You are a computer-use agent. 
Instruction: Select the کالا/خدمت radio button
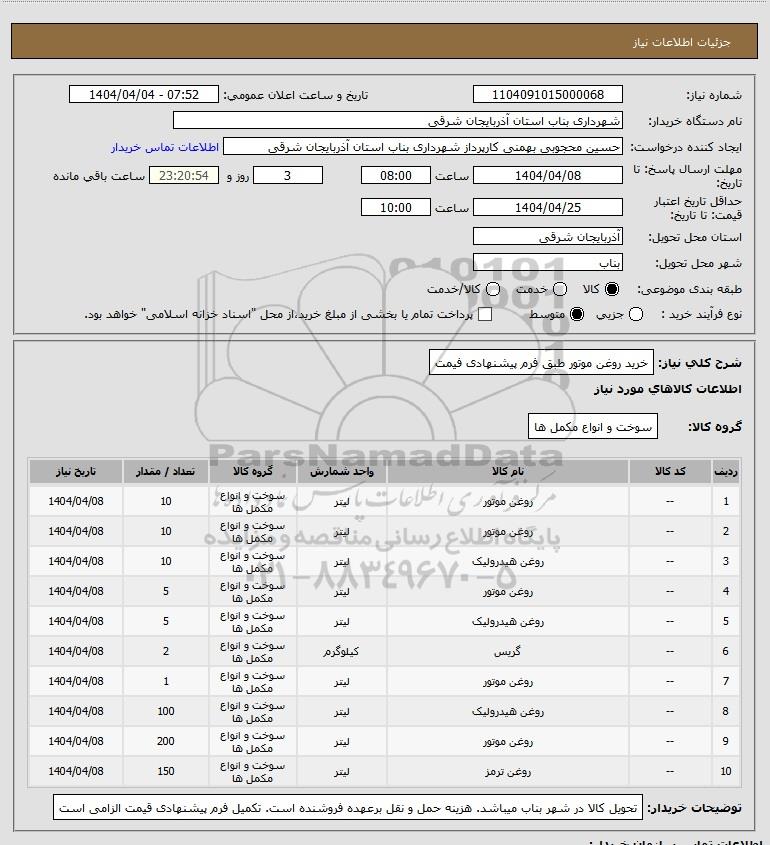pyautogui.click(x=492, y=289)
